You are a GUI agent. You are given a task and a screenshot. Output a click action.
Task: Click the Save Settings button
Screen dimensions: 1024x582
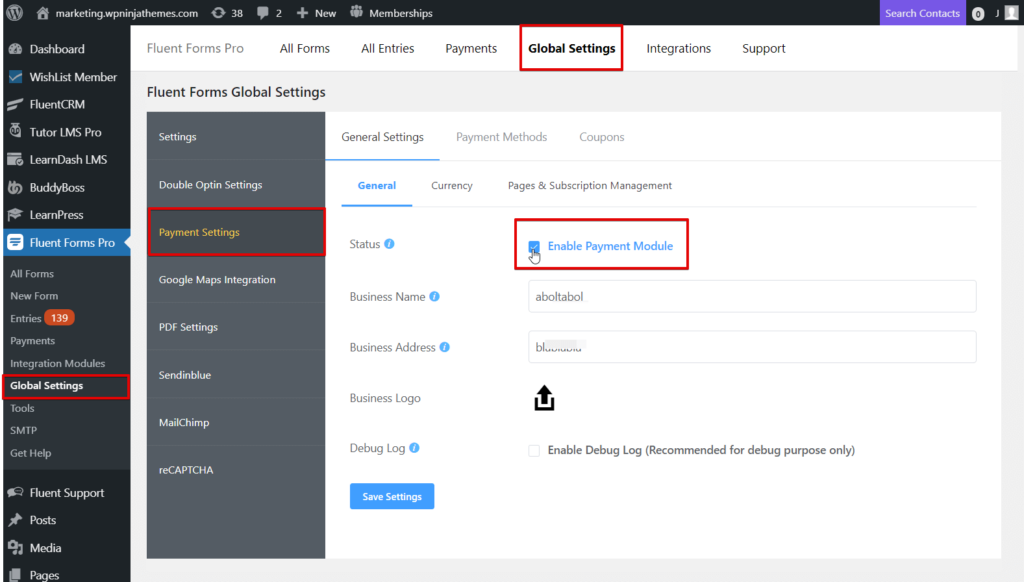tap(392, 496)
